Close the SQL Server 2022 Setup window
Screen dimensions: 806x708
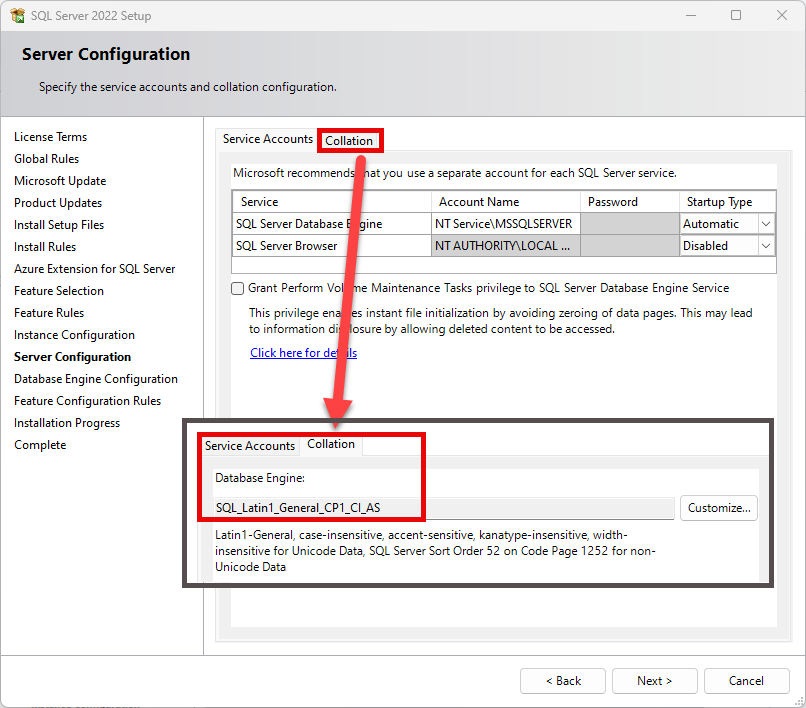(782, 15)
